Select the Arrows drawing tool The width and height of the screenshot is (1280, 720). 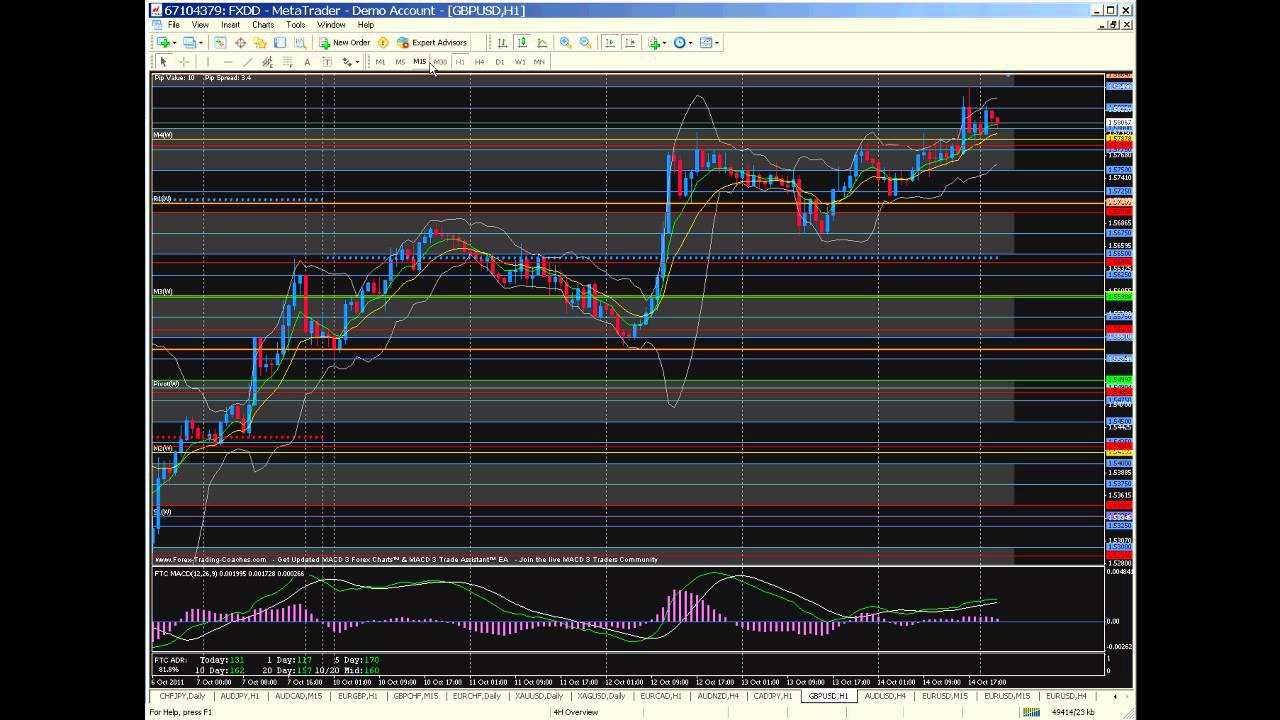(x=347, y=62)
